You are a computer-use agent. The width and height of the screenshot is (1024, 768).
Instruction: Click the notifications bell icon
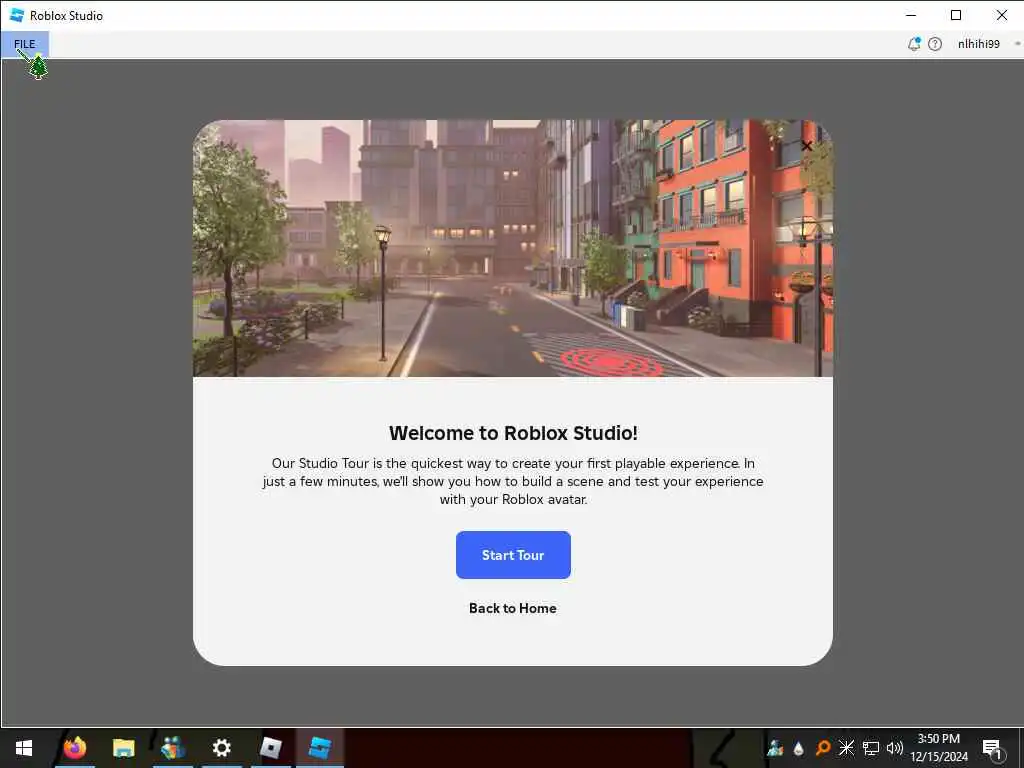click(x=914, y=44)
